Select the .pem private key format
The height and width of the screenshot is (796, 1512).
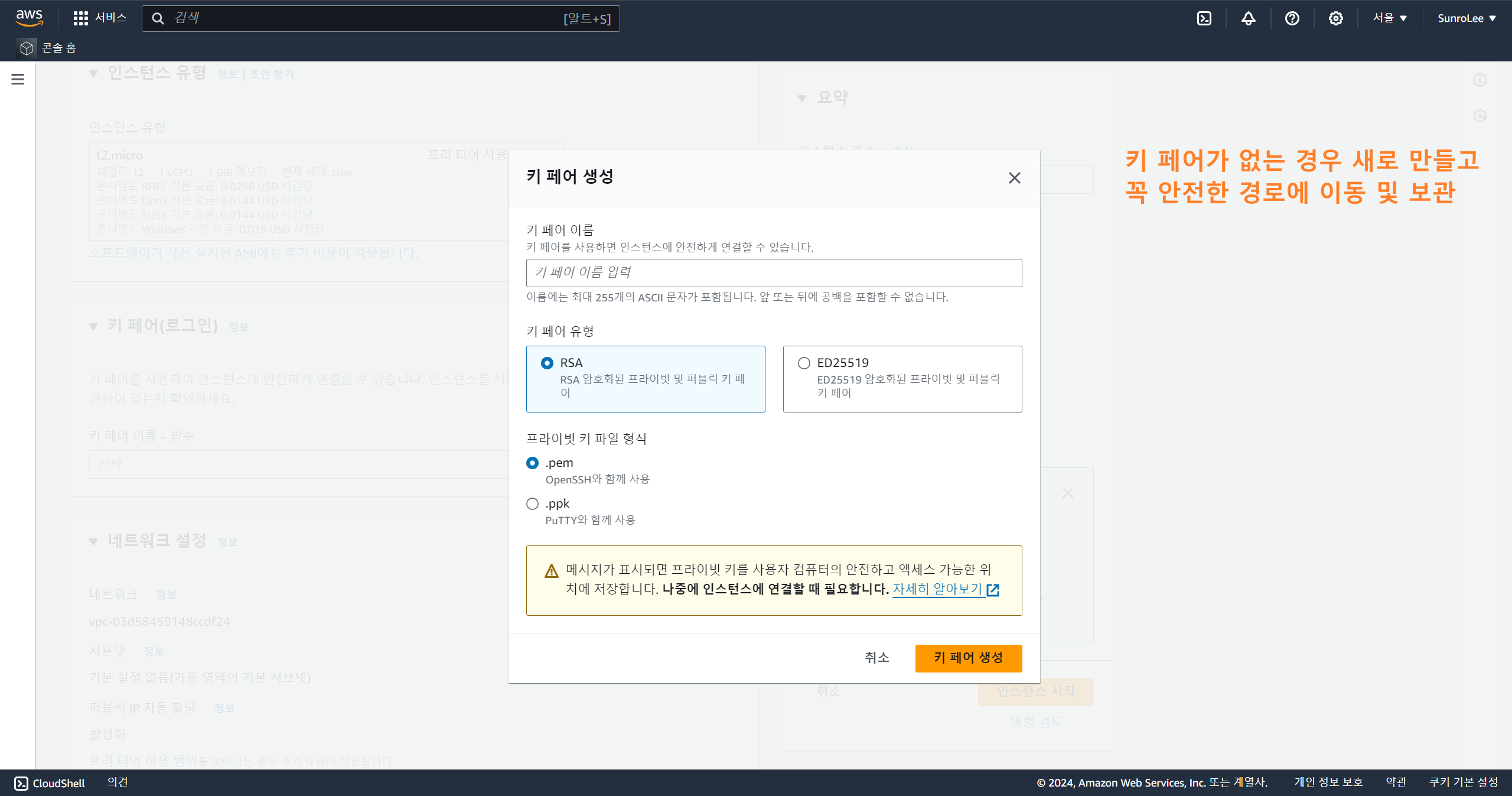[532, 463]
